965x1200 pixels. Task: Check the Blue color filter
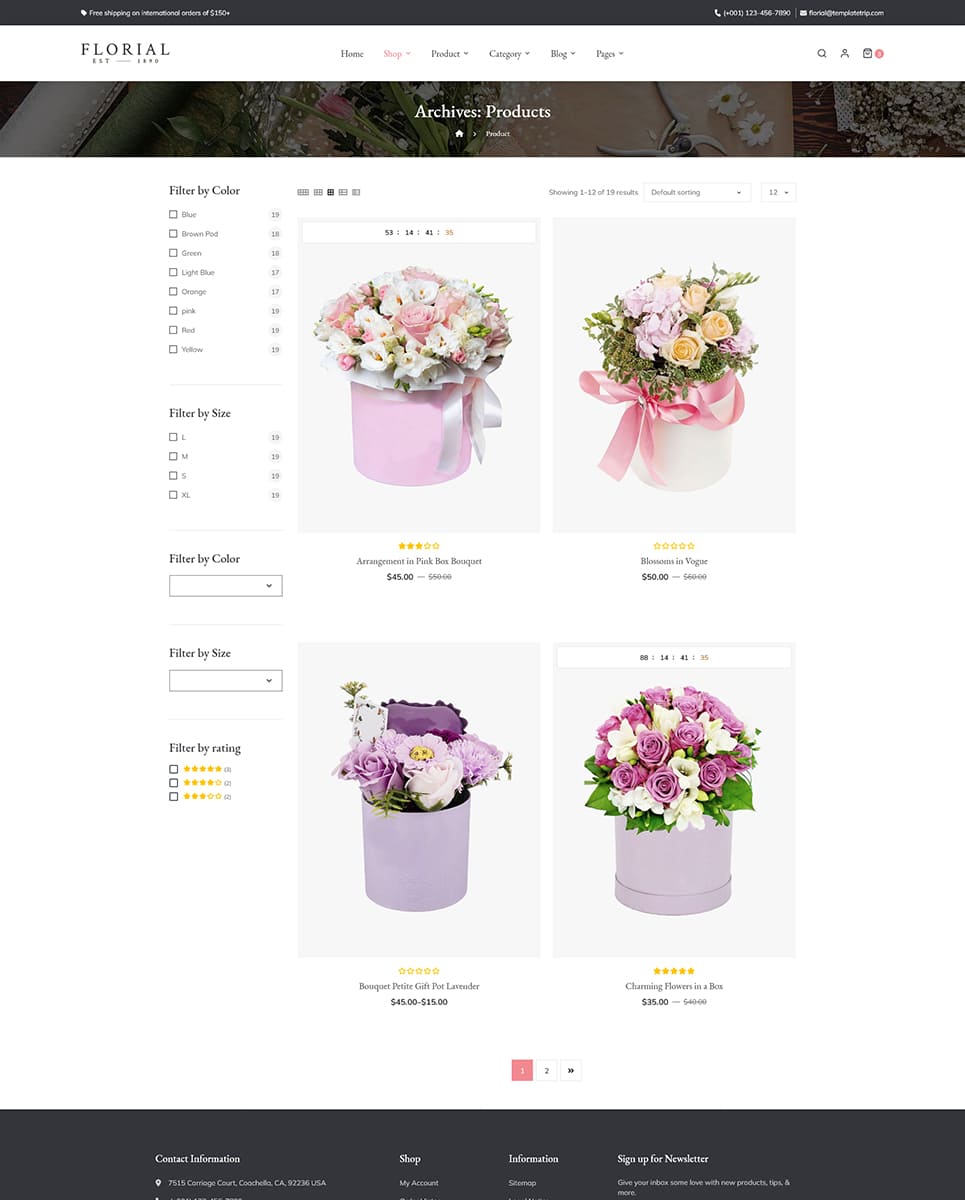click(173, 215)
